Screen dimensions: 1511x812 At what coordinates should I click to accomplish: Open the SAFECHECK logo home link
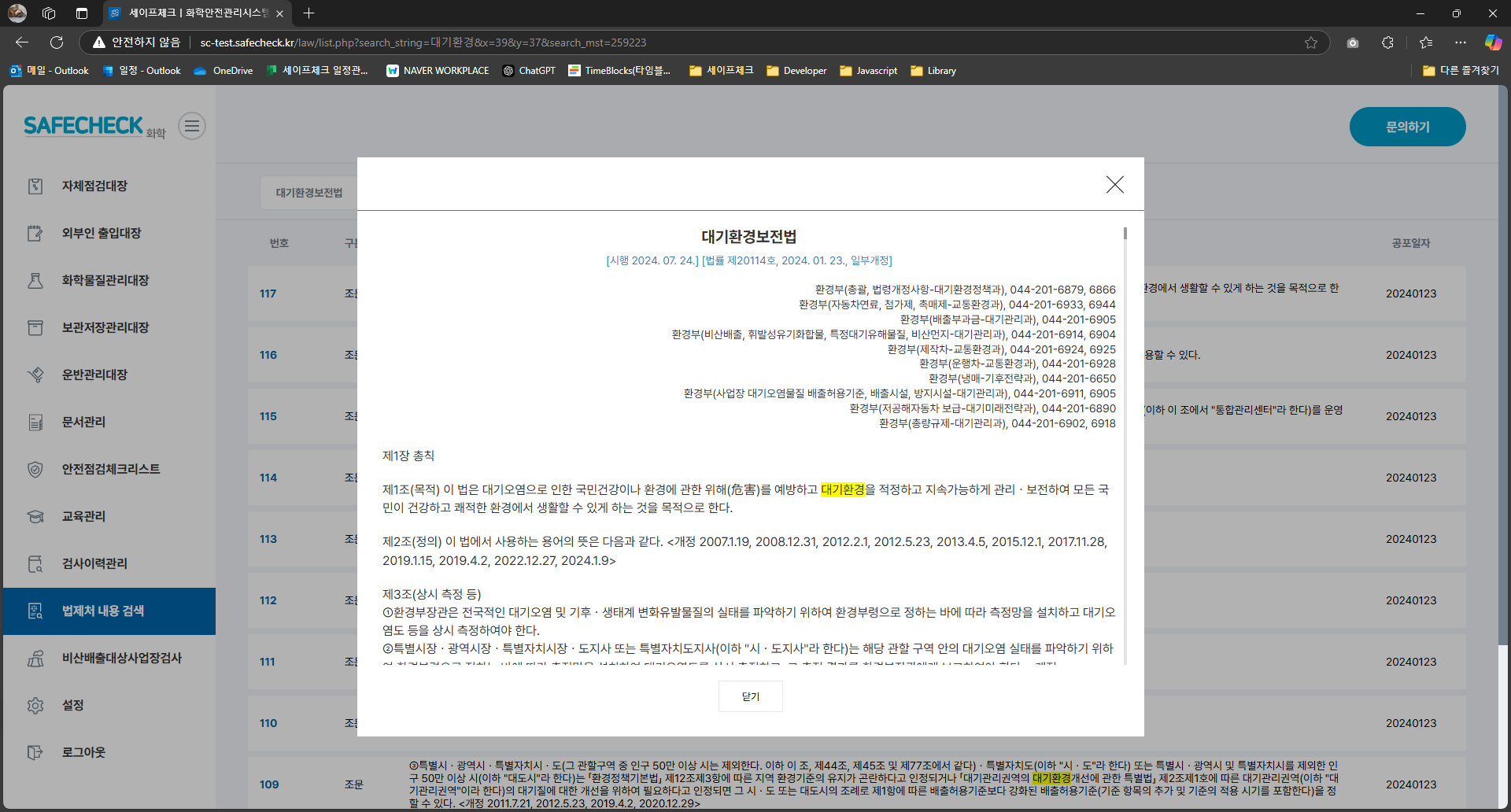[94, 126]
